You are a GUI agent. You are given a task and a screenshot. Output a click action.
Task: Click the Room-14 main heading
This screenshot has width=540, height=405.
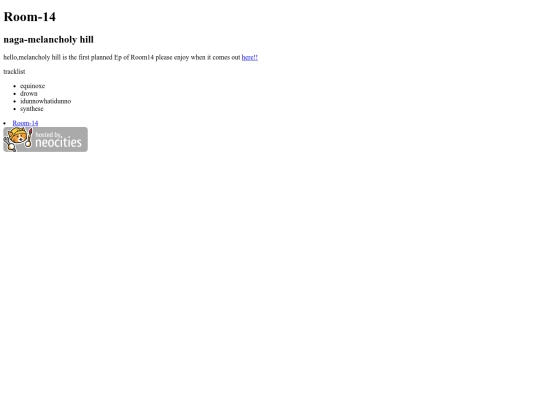pos(30,17)
